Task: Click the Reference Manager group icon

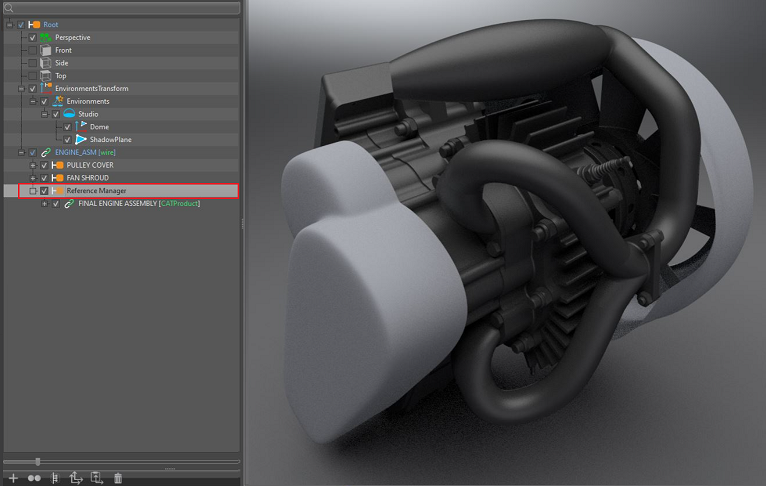Action: click(x=58, y=190)
